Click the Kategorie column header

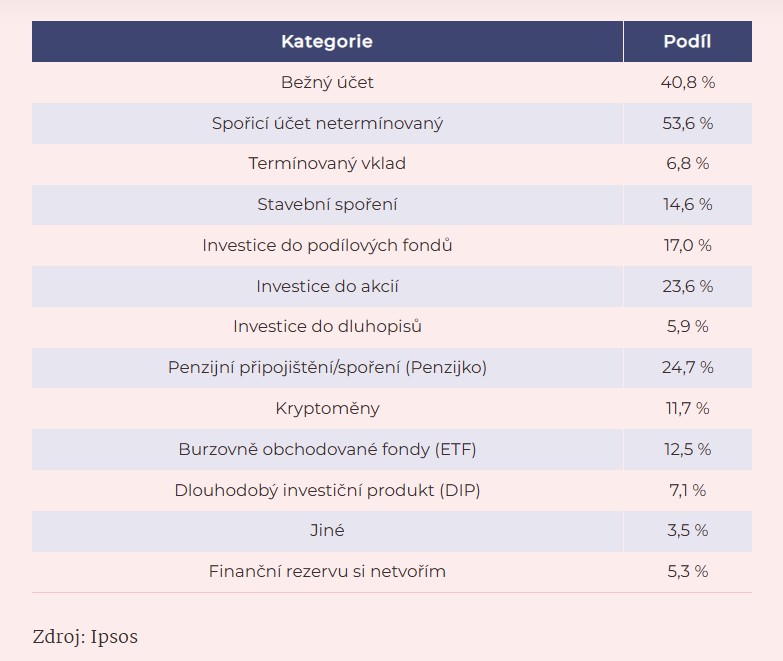click(x=327, y=42)
